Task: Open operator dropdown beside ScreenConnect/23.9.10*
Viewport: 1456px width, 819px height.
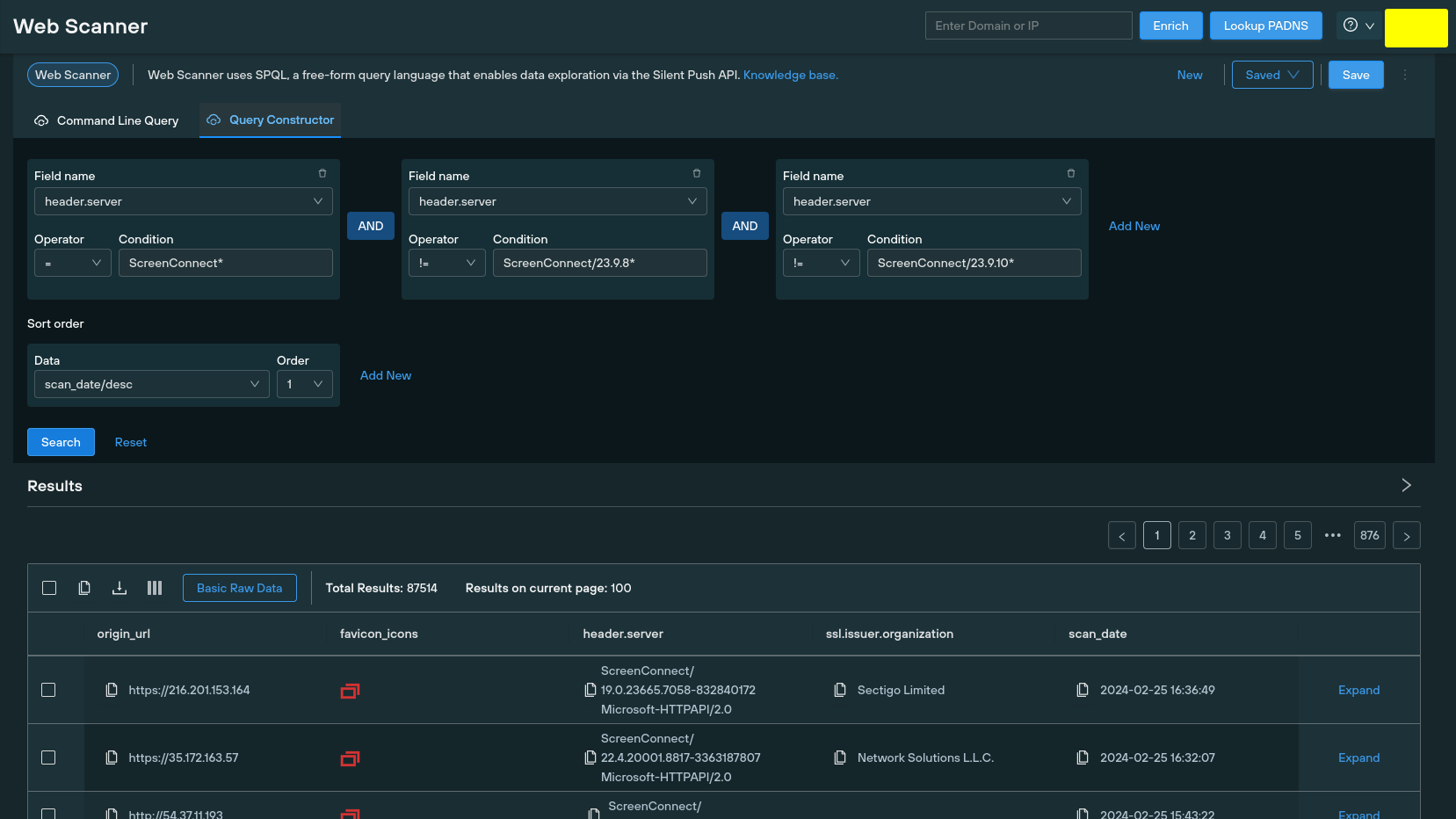Action: coord(822,263)
